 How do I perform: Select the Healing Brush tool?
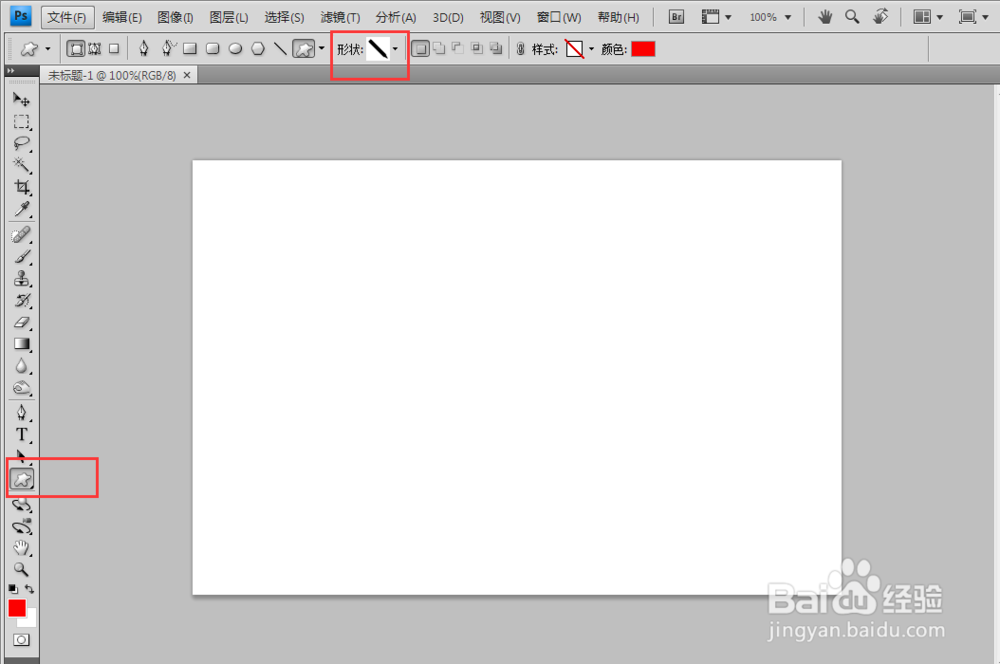point(21,235)
